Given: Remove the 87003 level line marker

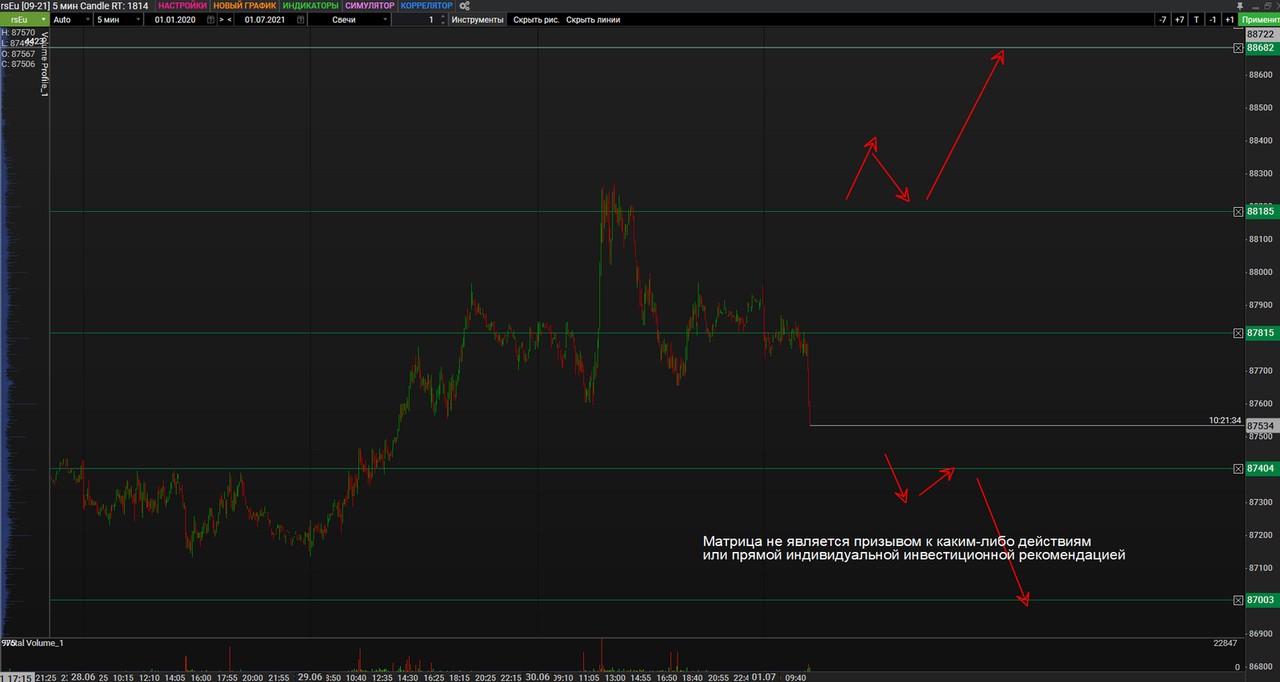Looking at the screenshot, I should 1239,599.
